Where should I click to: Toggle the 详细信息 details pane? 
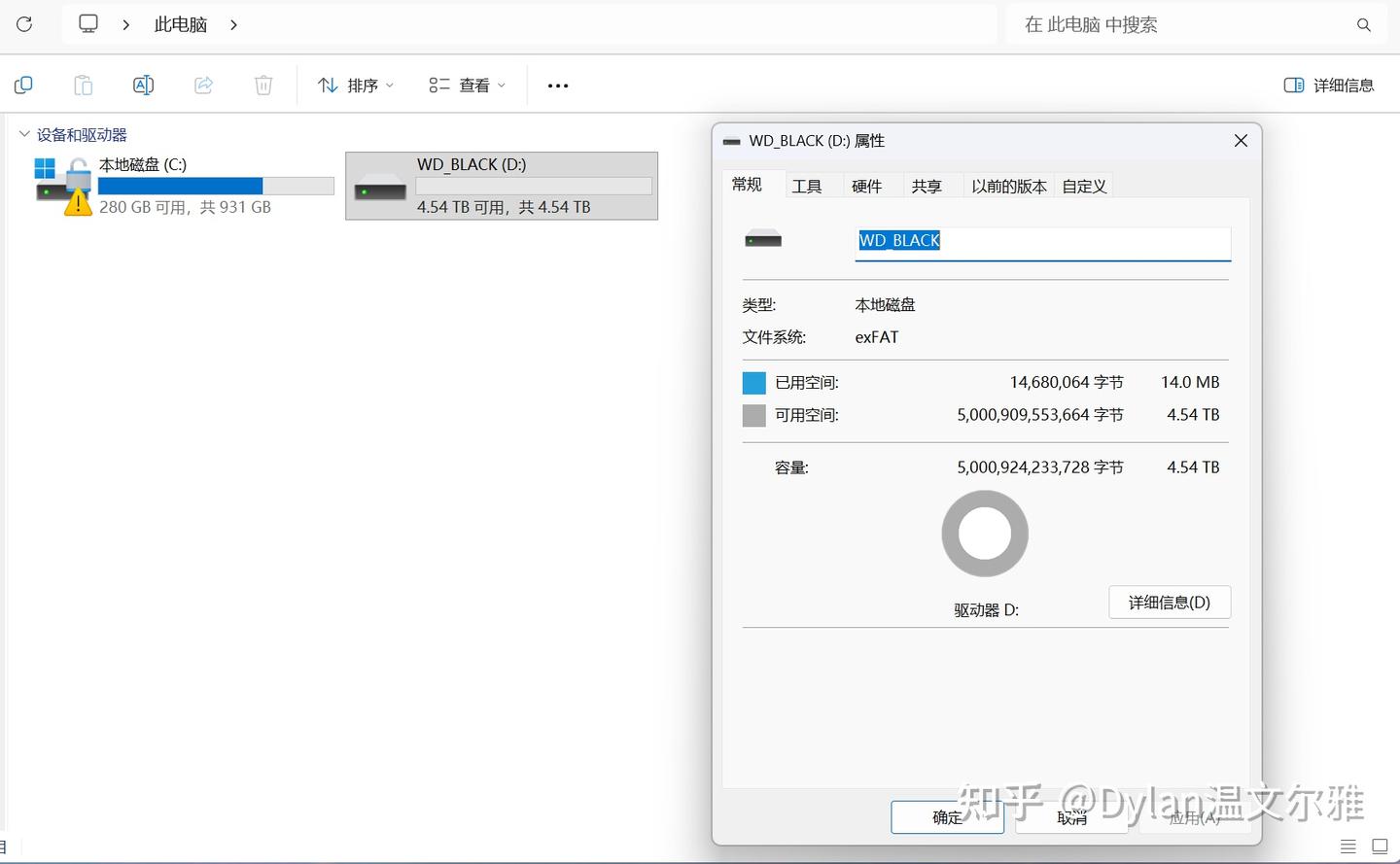click(1329, 86)
